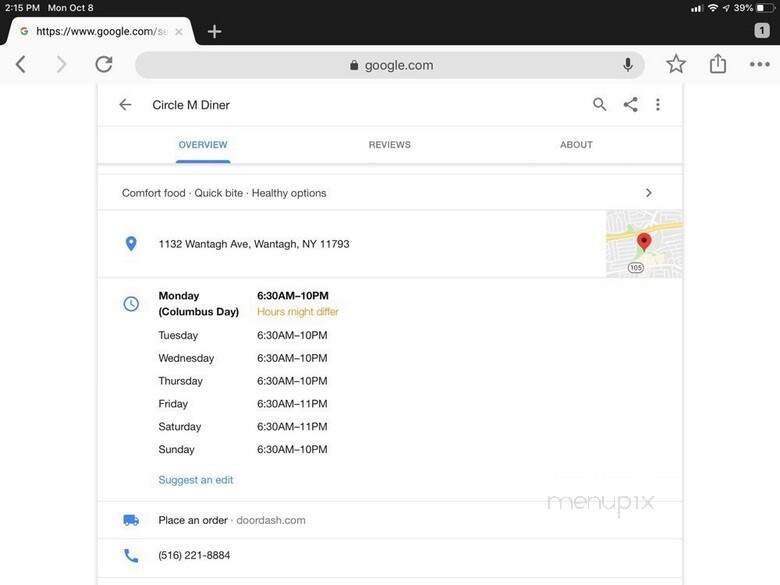Click the Suggest an edit link
This screenshot has width=780, height=585.
(x=196, y=480)
